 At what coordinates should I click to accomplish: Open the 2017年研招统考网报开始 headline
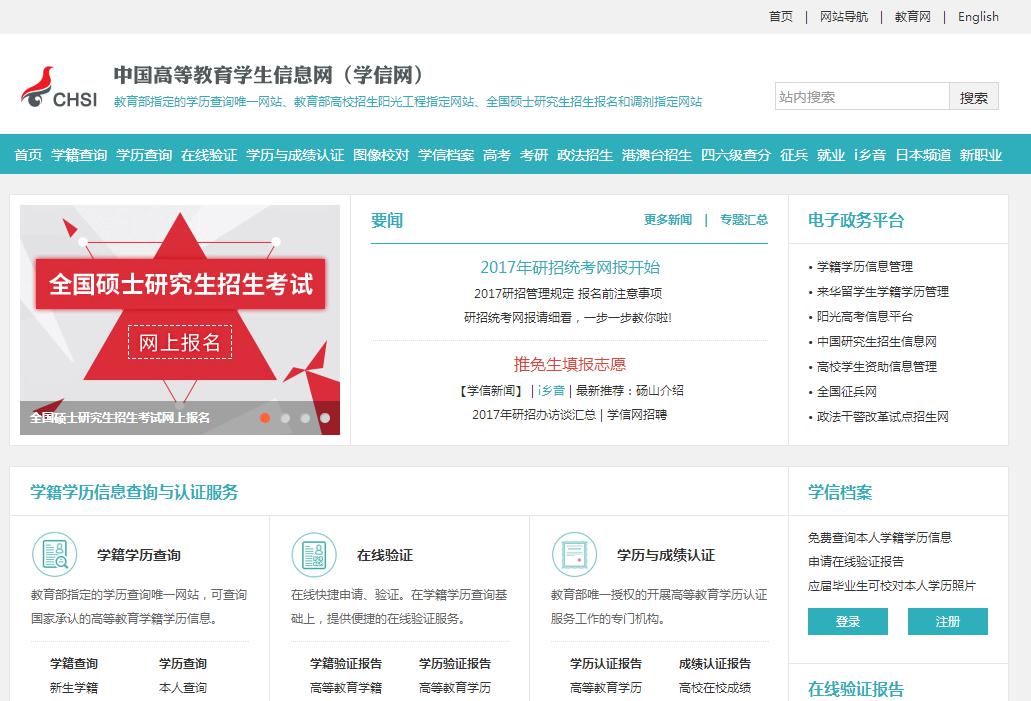[x=570, y=267]
